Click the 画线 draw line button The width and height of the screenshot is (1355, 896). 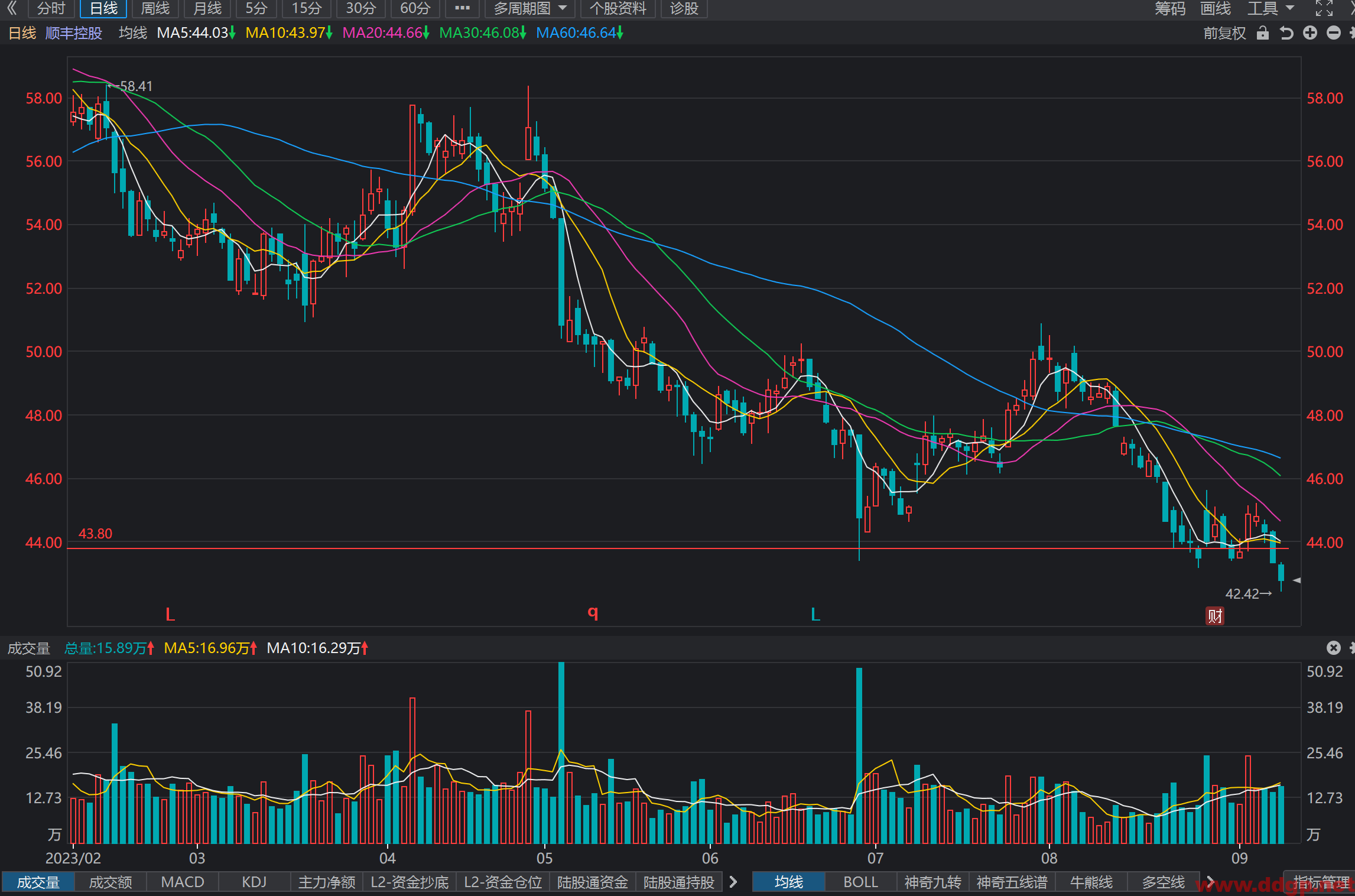click(1216, 8)
